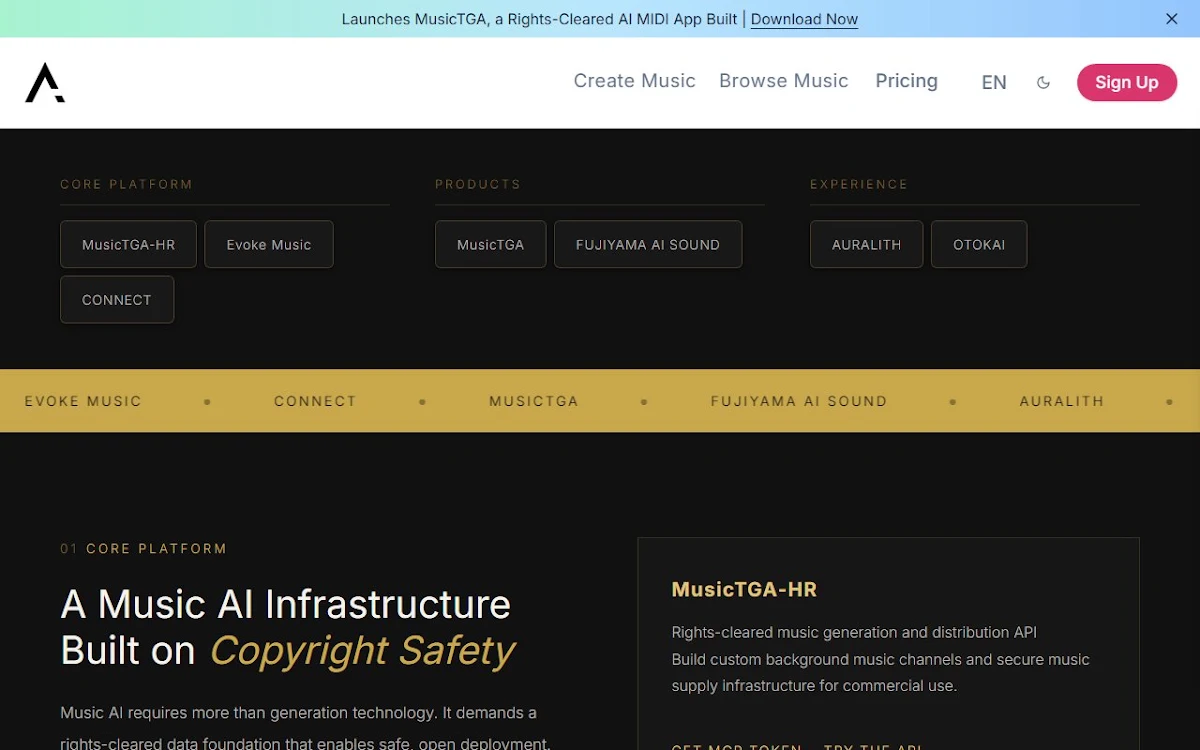The height and width of the screenshot is (750, 1200).
Task: Click the PRODUCTS section header
Action: (x=478, y=184)
